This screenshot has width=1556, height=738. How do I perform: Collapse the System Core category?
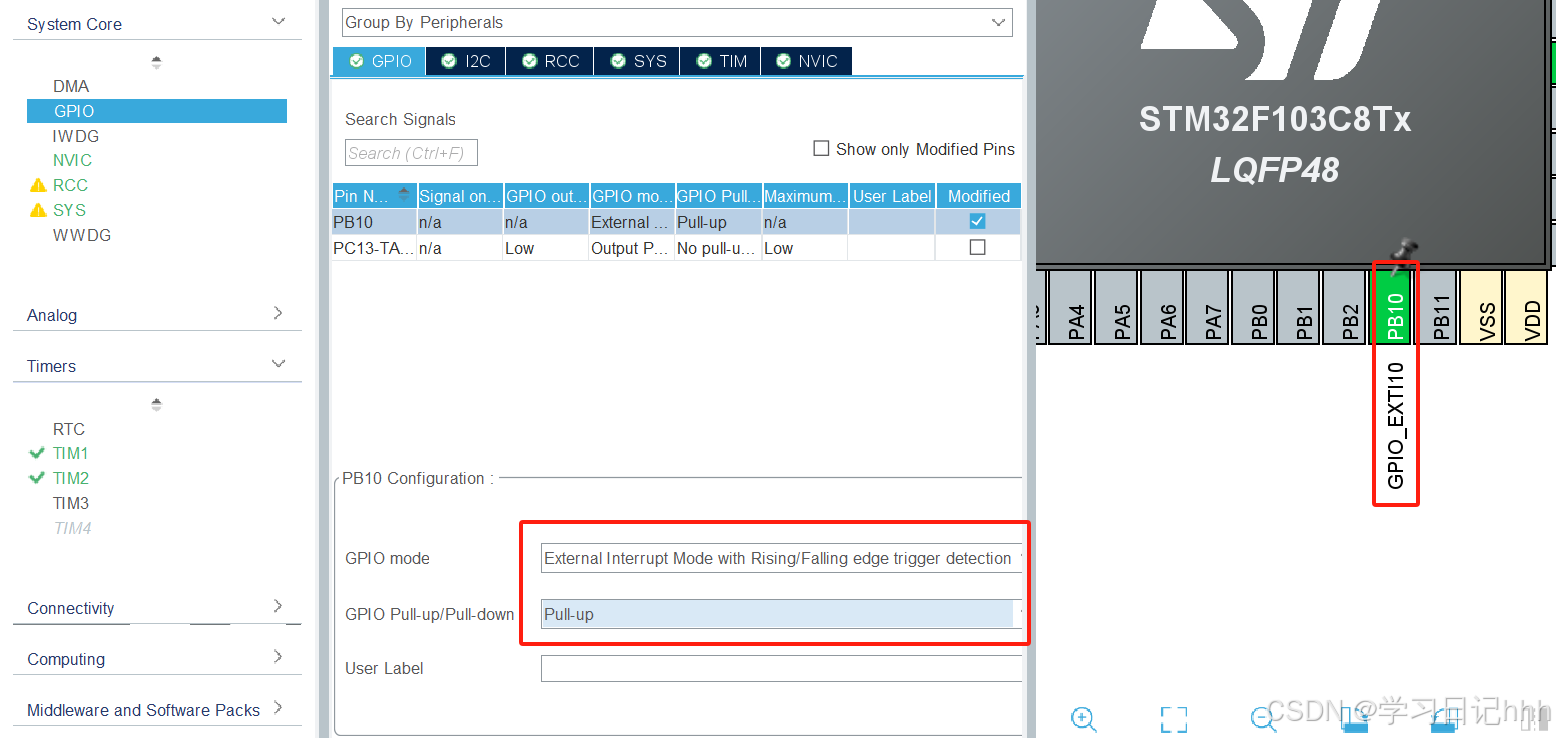(x=279, y=21)
